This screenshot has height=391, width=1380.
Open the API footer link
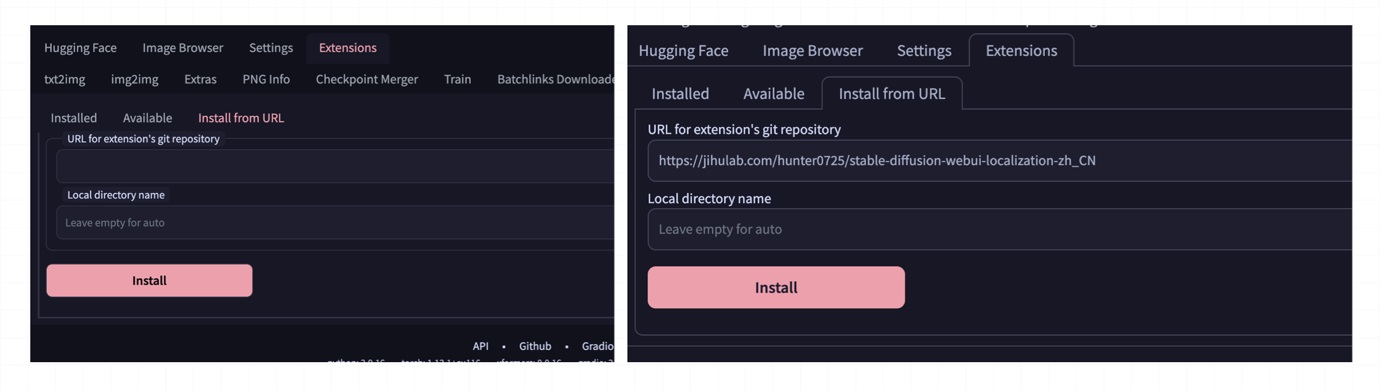point(481,346)
